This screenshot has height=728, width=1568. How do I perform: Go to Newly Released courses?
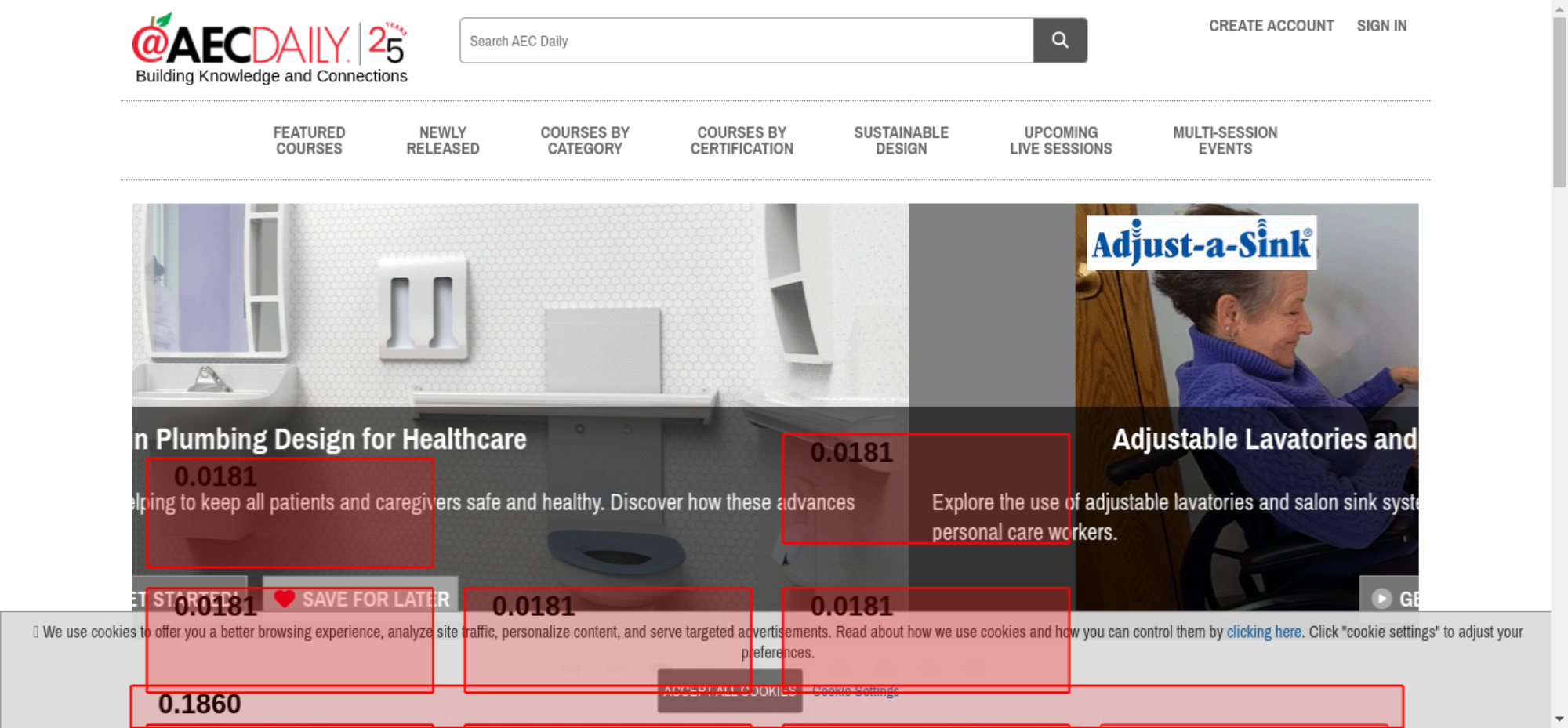point(442,141)
